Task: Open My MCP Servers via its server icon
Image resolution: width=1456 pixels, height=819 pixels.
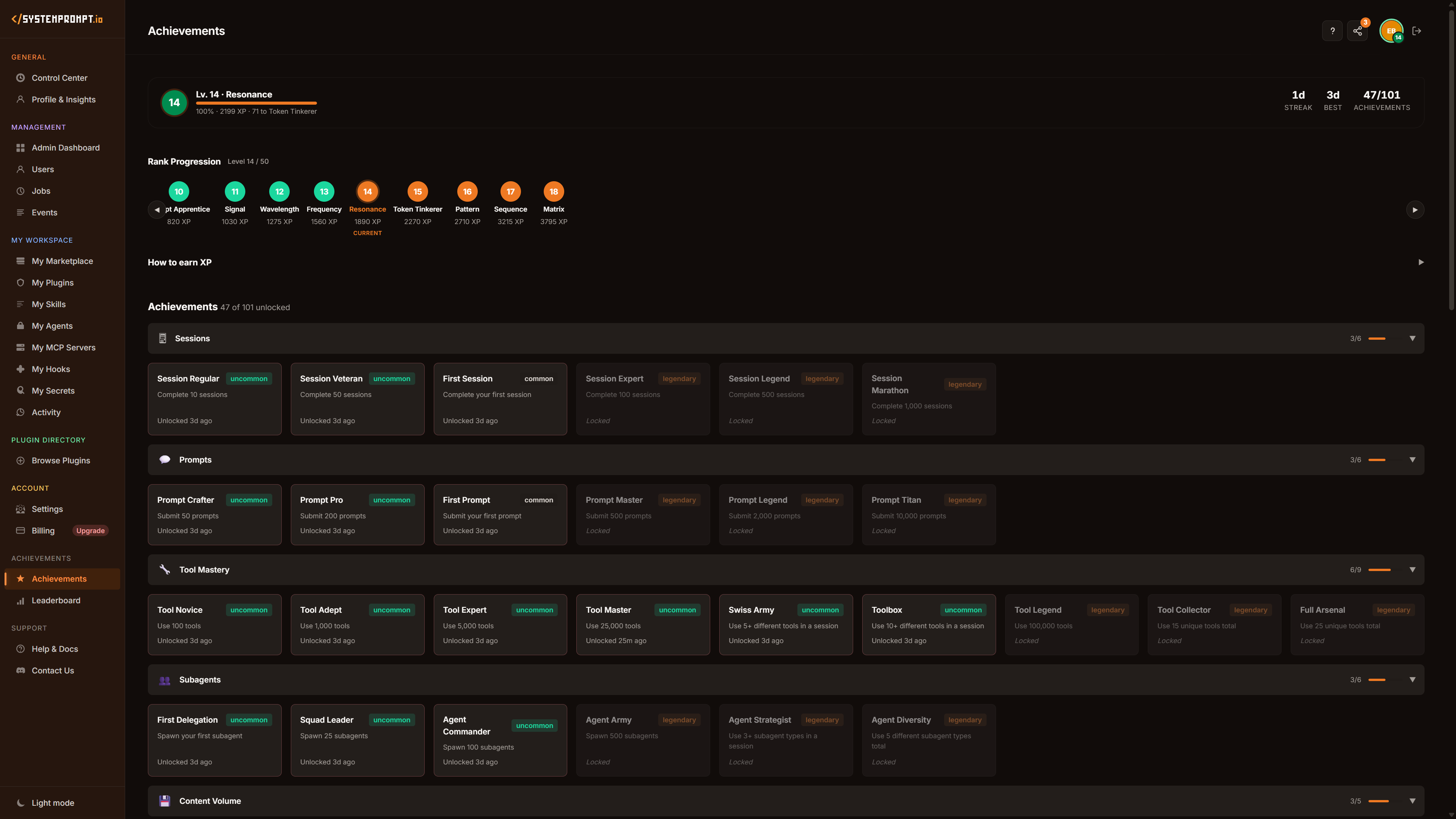Action: 20,347
